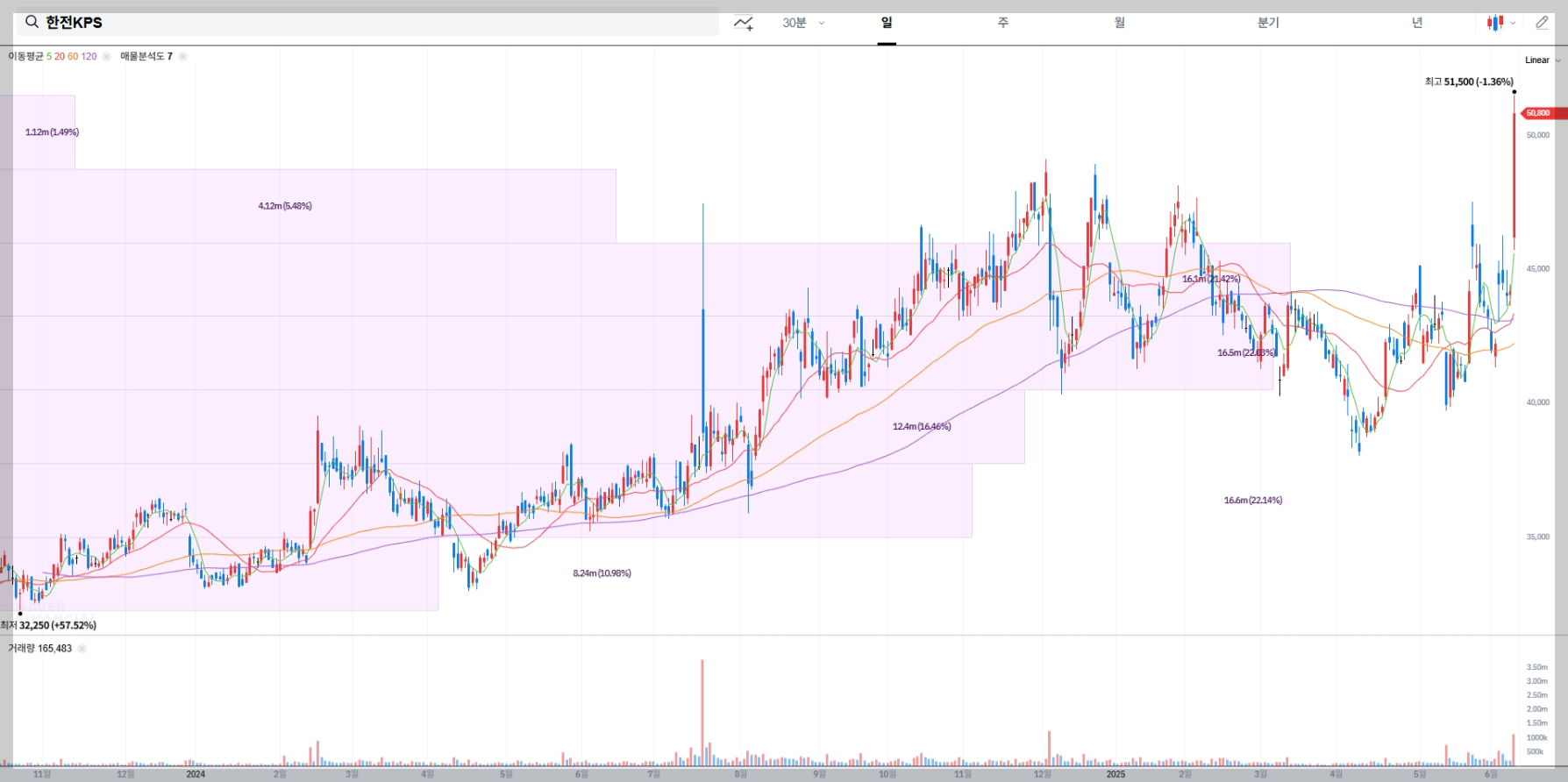Click the 2024 time axis marker
Image resolution: width=1568 pixels, height=782 pixels.
click(196, 774)
